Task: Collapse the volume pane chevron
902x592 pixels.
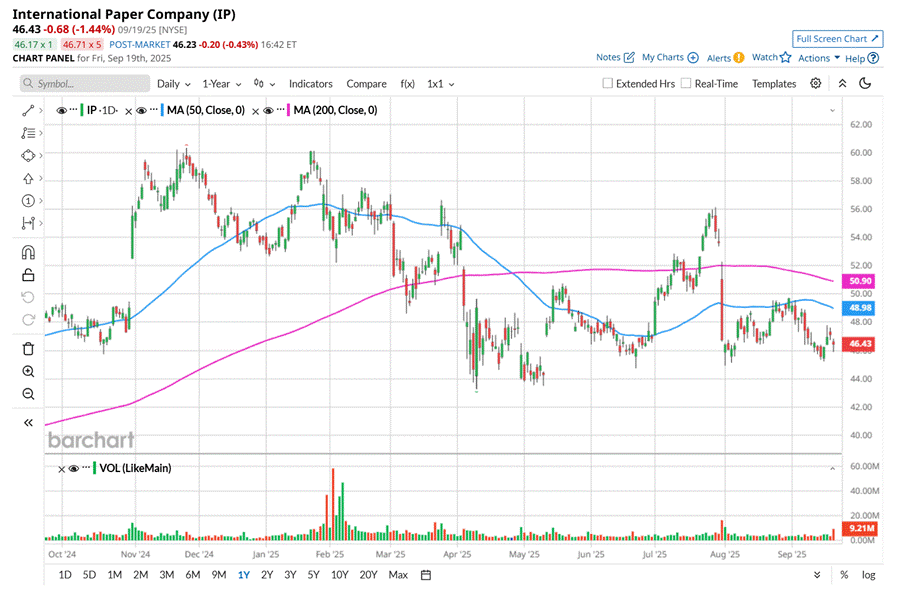Action: coord(832,469)
